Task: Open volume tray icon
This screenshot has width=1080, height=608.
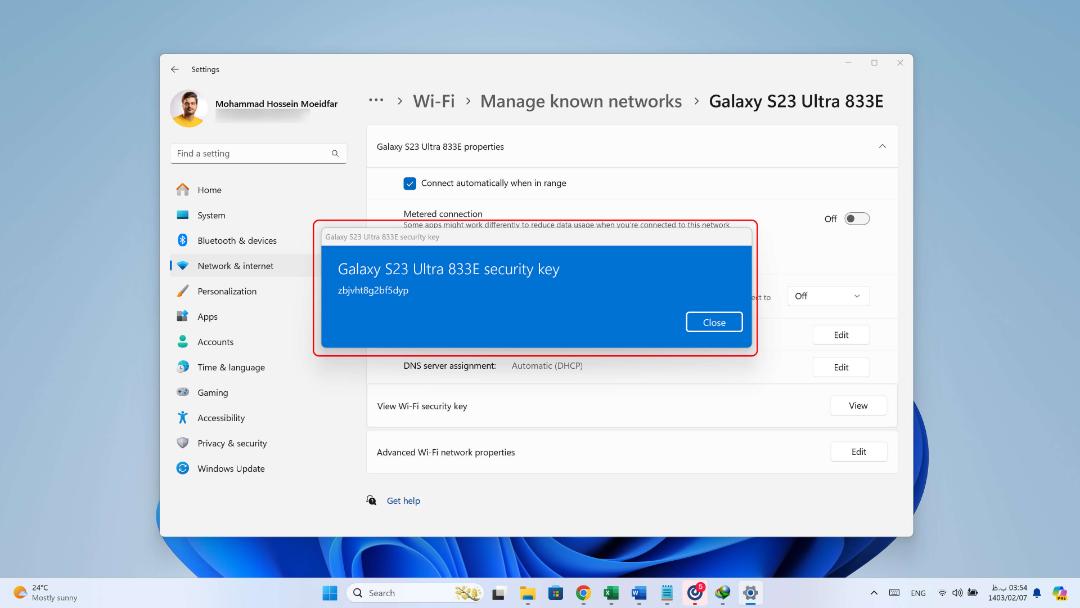Action: pyautogui.click(x=957, y=593)
